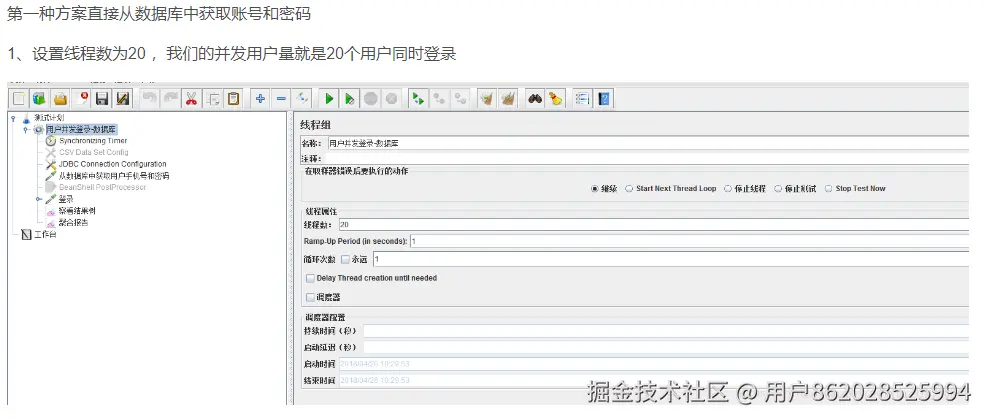Image resolution: width=985 pixels, height=419 pixels.
Task: Click the Open file folder icon
Action: pos(61,99)
